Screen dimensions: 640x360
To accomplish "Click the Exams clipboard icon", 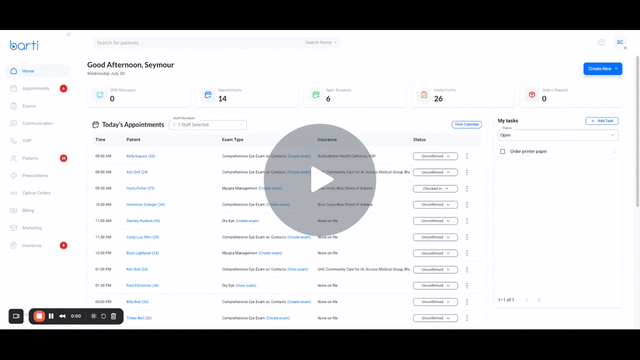I will [x=13, y=106].
